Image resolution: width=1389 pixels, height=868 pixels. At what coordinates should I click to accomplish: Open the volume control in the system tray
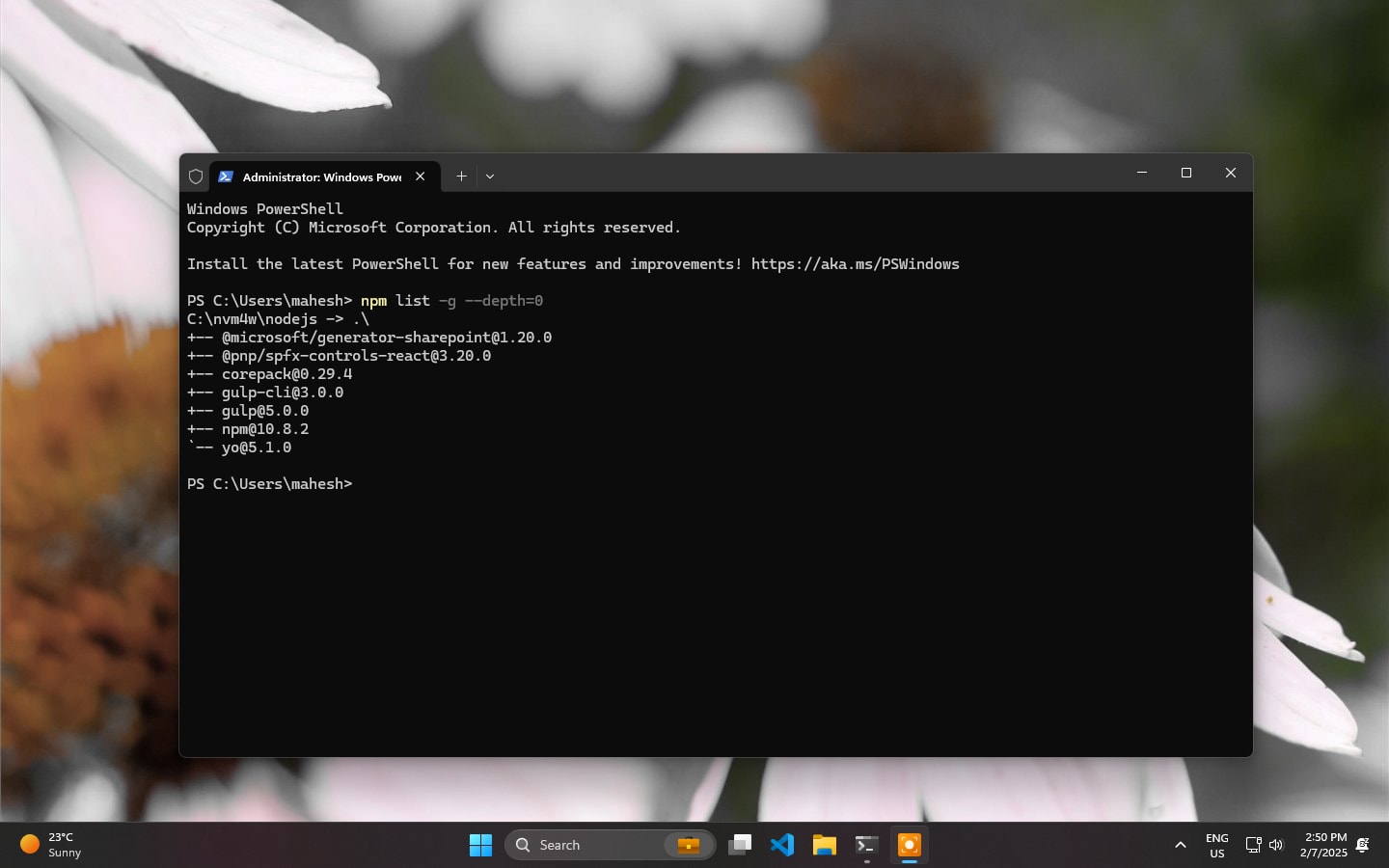point(1276,845)
